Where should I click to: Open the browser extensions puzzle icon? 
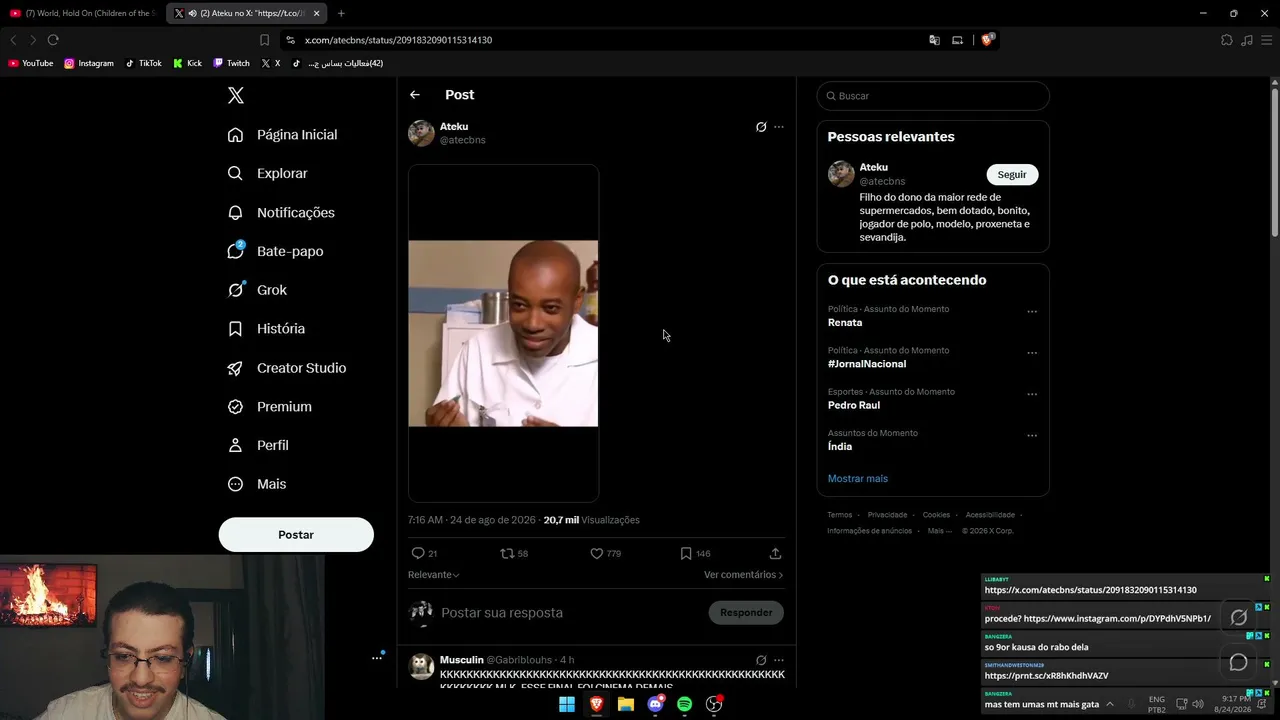click(1227, 40)
